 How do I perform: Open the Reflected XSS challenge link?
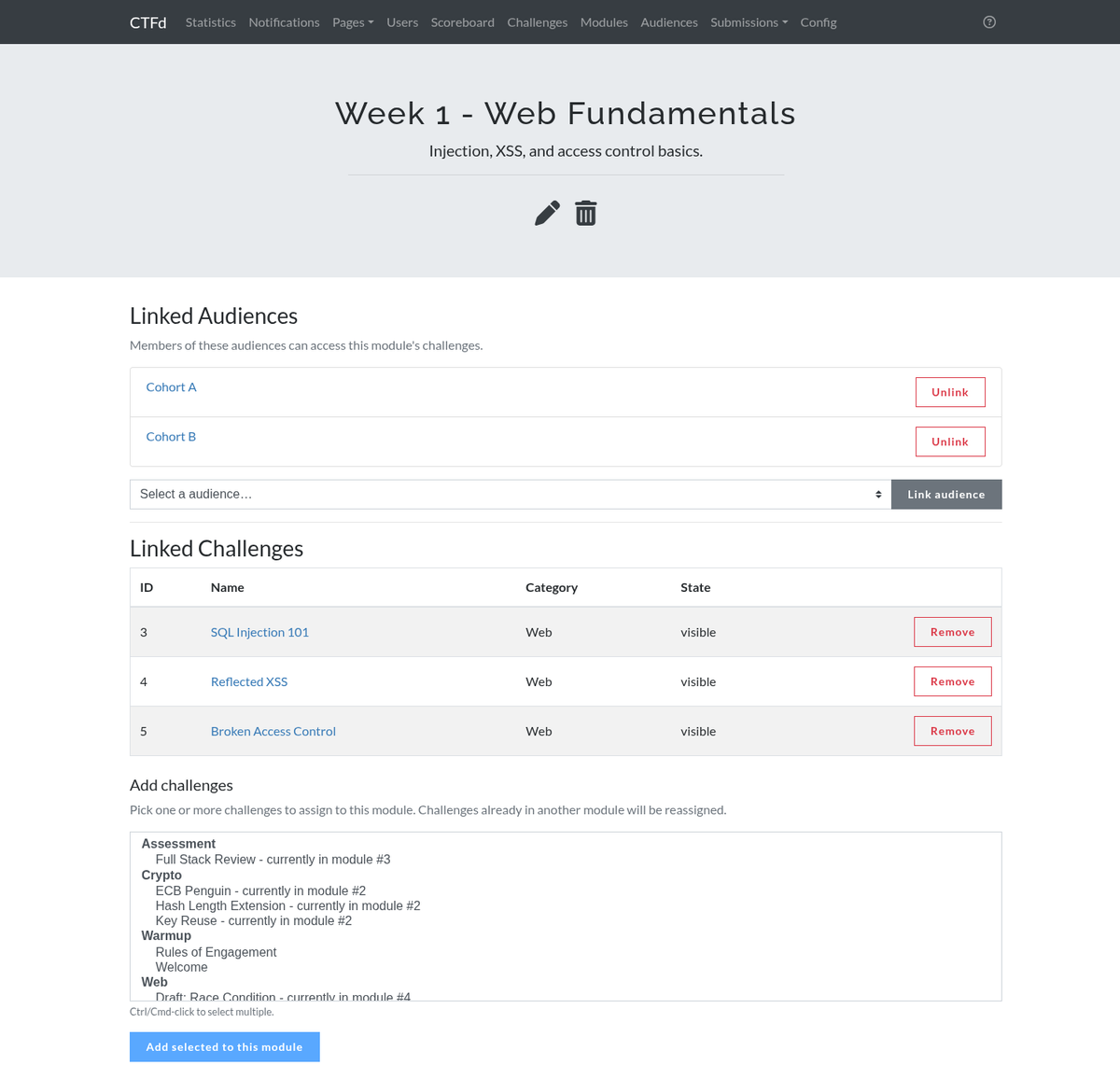tap(249, 682)
